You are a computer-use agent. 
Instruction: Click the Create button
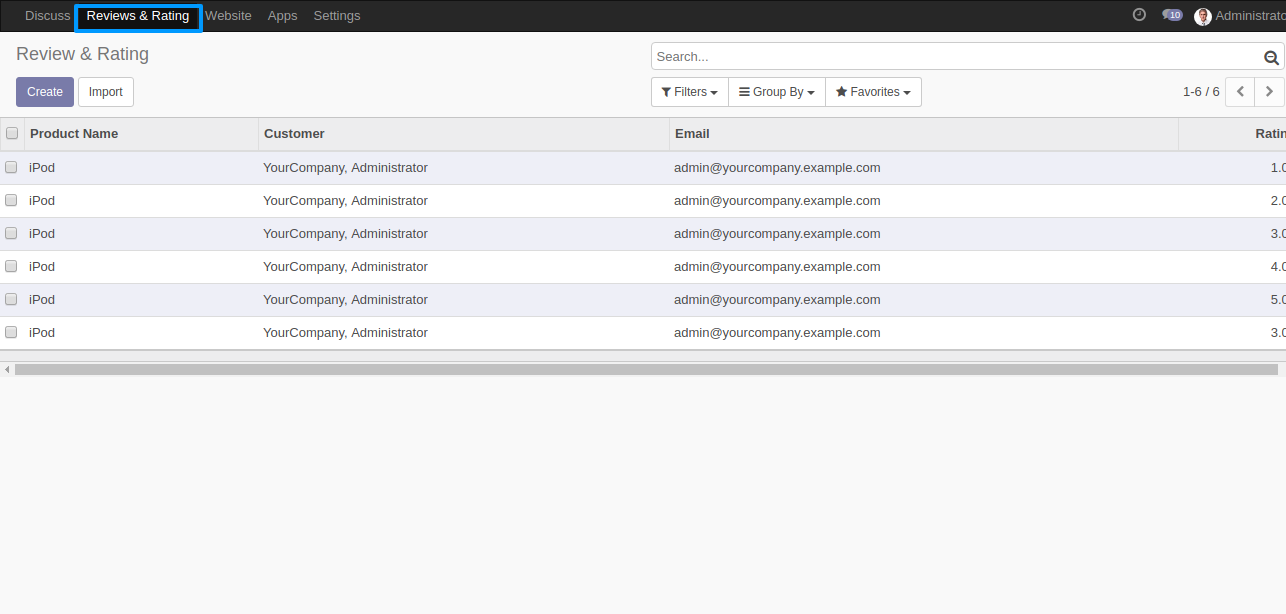pos(45,92)
